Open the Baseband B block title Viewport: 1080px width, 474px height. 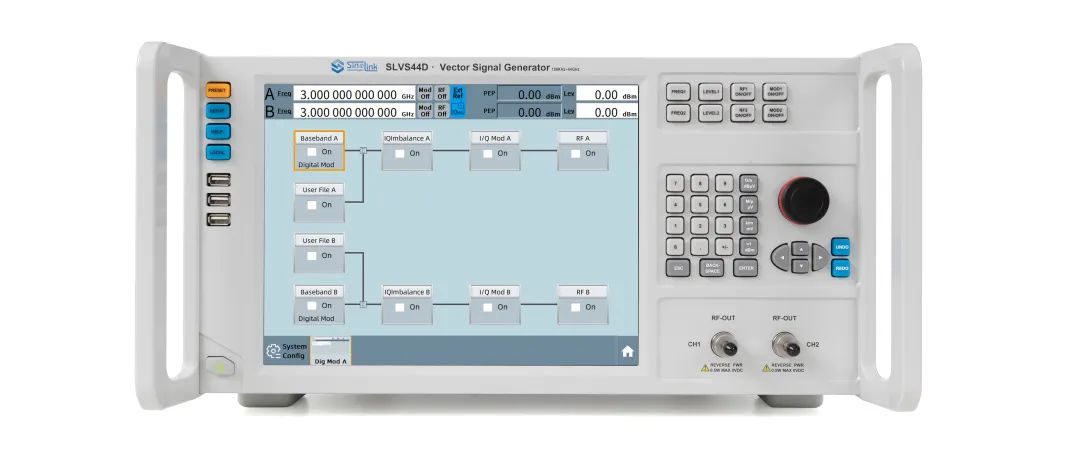click(319, 292)
